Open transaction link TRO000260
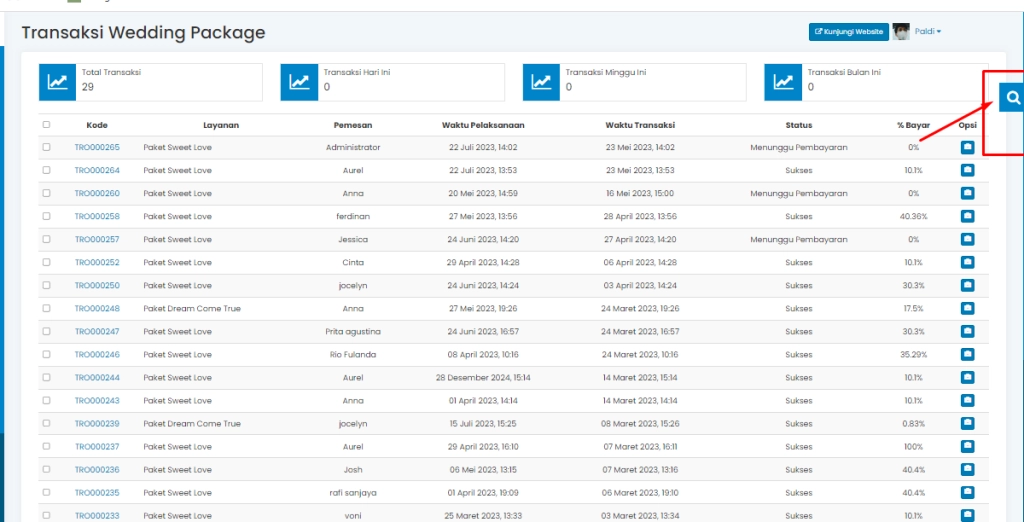 [97, 193]
